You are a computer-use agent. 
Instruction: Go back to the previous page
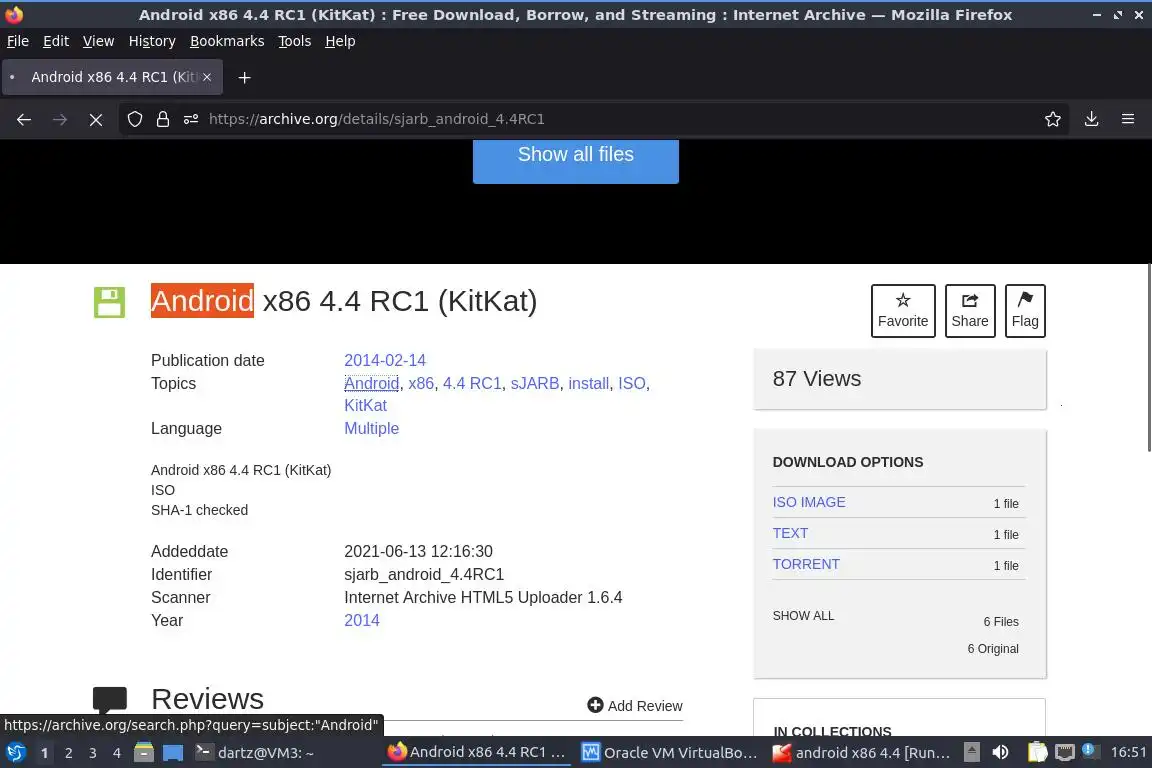[x=24, y=119]
